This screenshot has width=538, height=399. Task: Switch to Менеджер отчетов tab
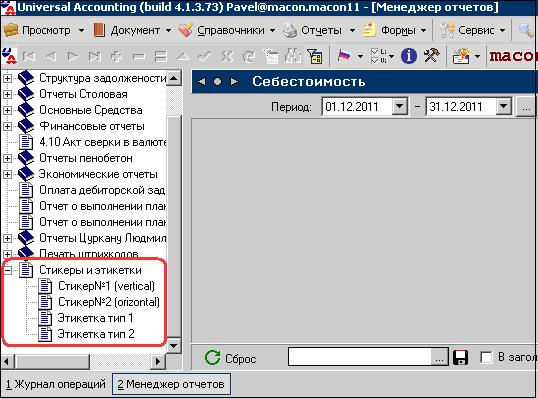click(x=171, y=384)
